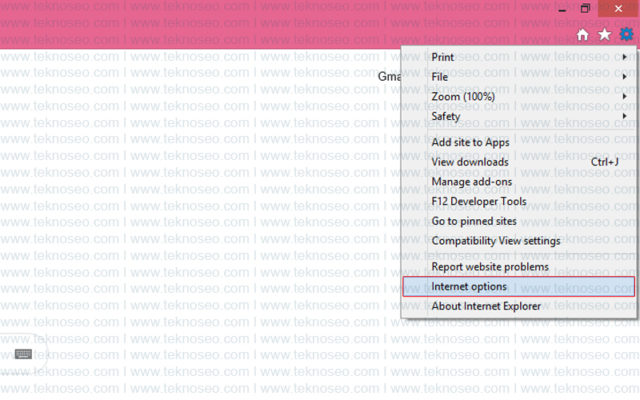Expand the Print submenu arrow
640x400 pixels.
click(x=624, y=57)
